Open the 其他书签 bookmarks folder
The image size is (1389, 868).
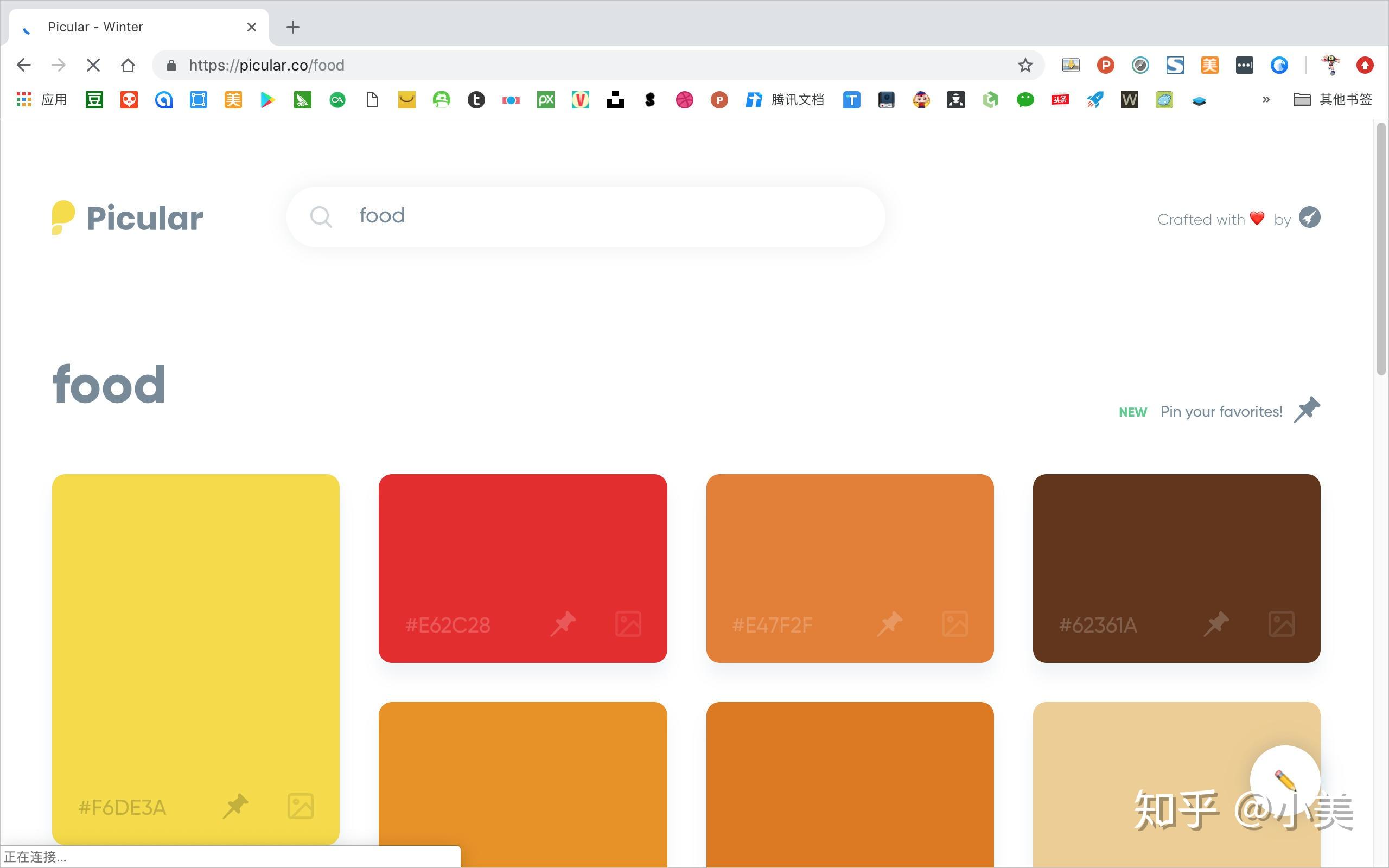click(x=1332, y=100)
